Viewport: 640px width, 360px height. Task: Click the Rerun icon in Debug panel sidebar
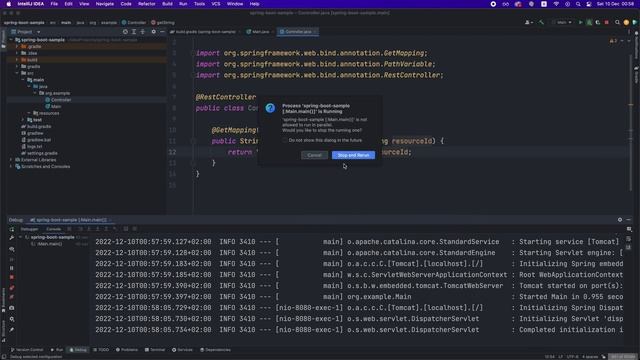pyautogui.click(x=12, y=229)
